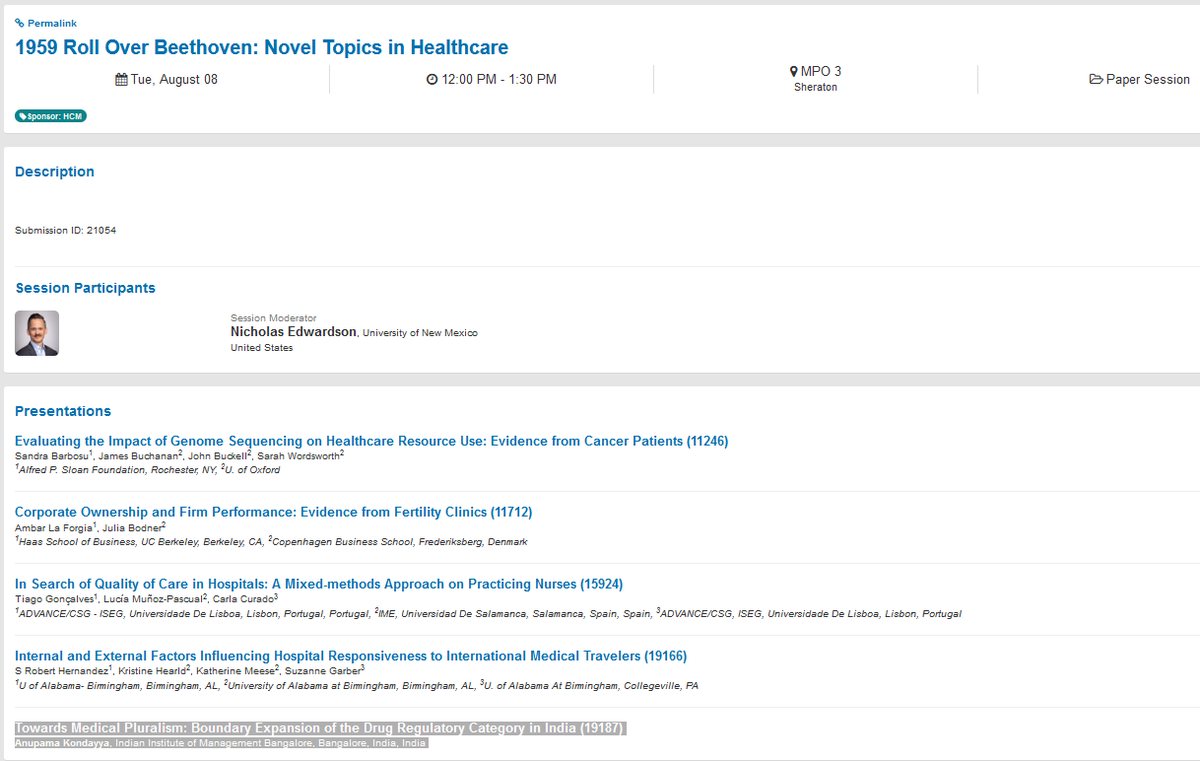Viewport: 1200px width, 761px height.
Task: Open Corporate Ownership and Firm Performance presentation
Action: point(272,512)
